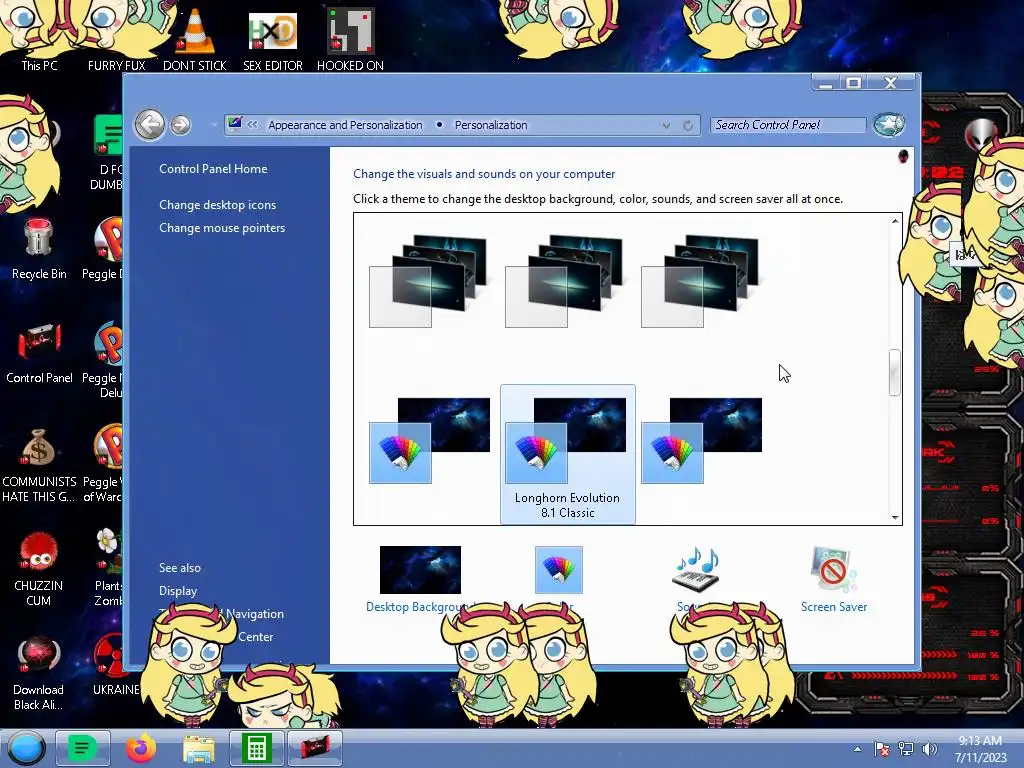1024x768 pixels.
Task: Open Control Panel Home
Action: pyautogui.click(x=213, y=168)
